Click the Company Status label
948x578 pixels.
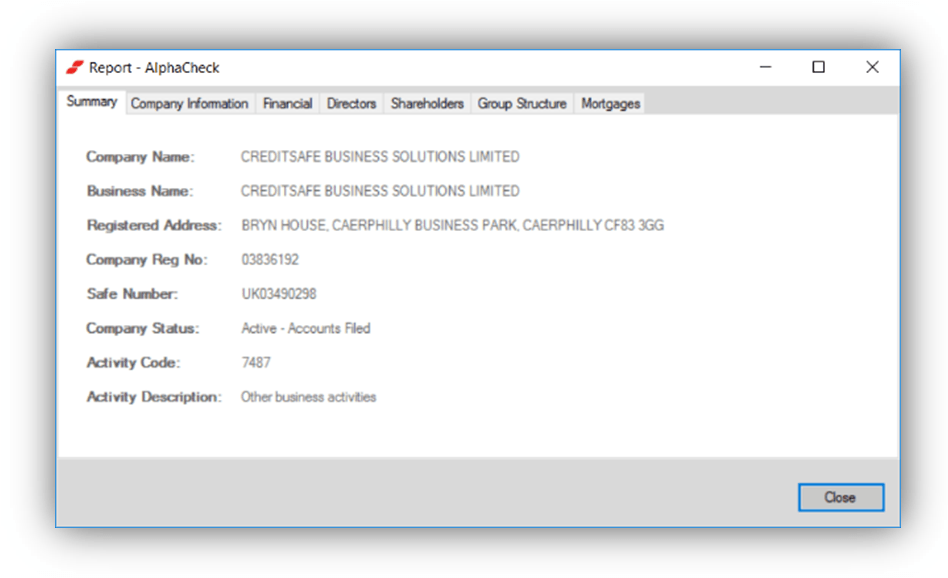pyautogui.click(x=143, y=328)
